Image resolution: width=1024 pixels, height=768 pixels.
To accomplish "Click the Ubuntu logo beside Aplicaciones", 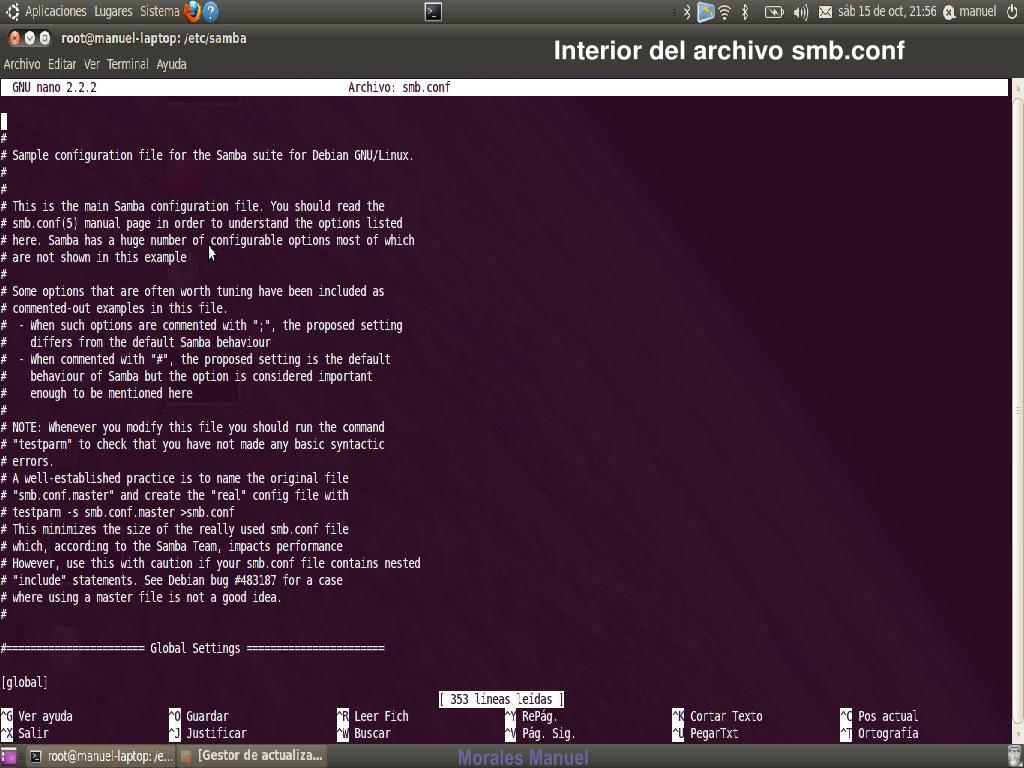I will click(x=12, y=11).
